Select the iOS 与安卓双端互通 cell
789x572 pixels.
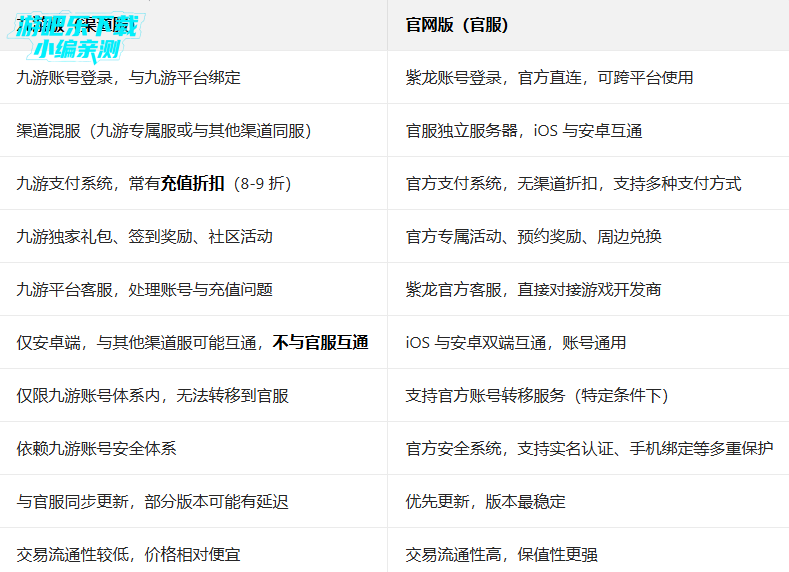pos(515,343)
